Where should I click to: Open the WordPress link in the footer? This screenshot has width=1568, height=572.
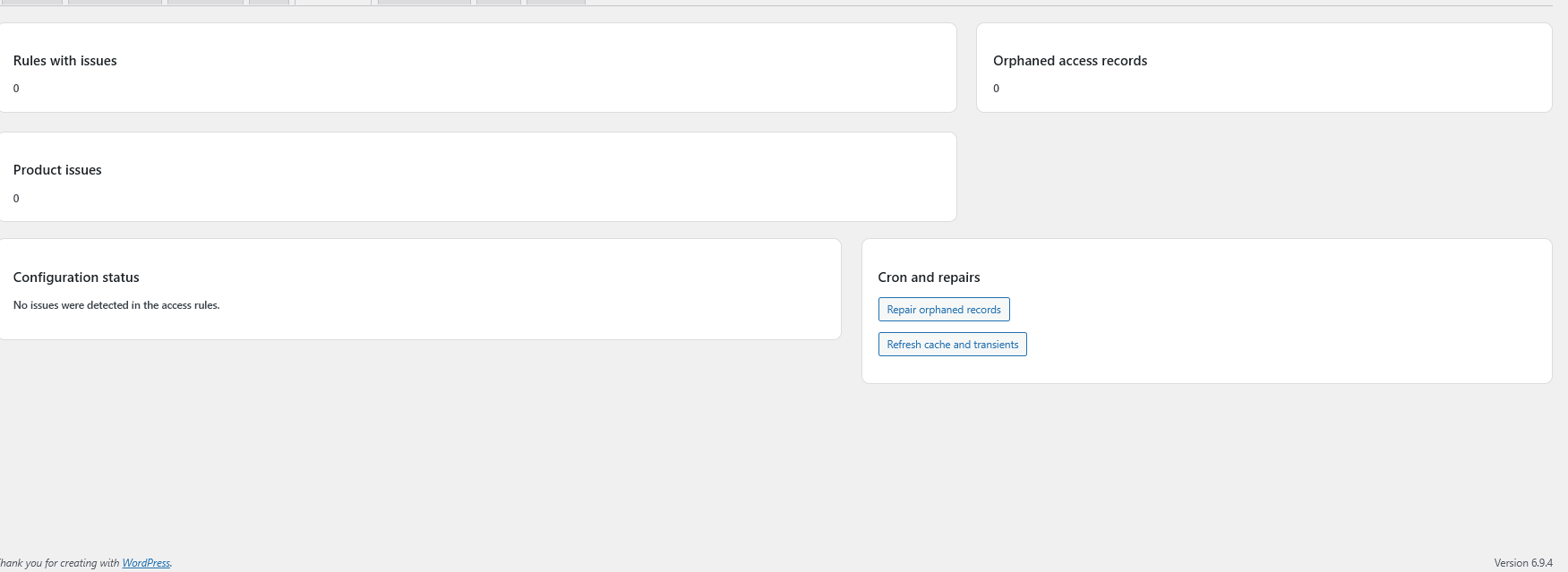click(146, 563)
